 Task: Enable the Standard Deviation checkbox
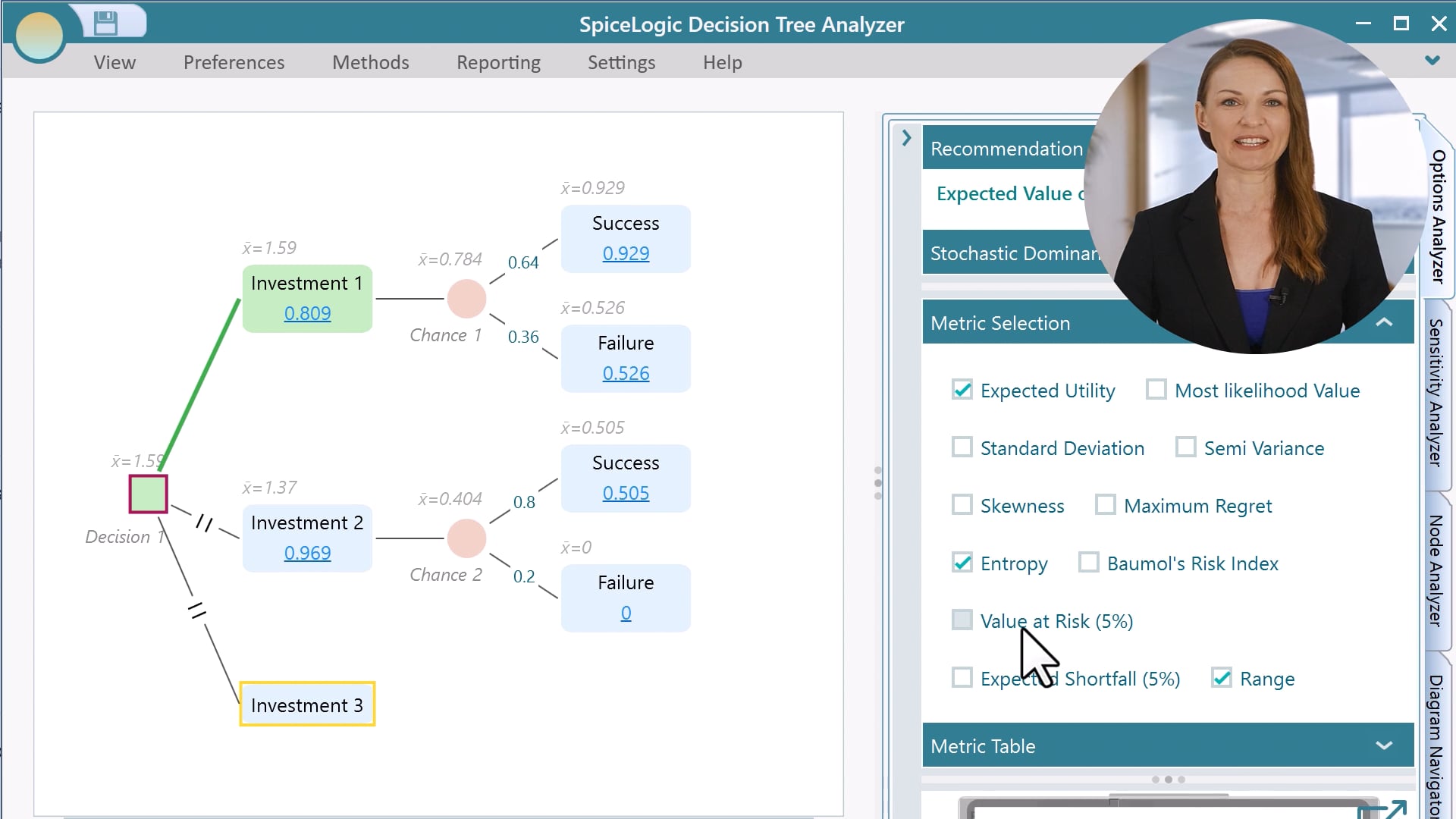(x=962, y=447)
